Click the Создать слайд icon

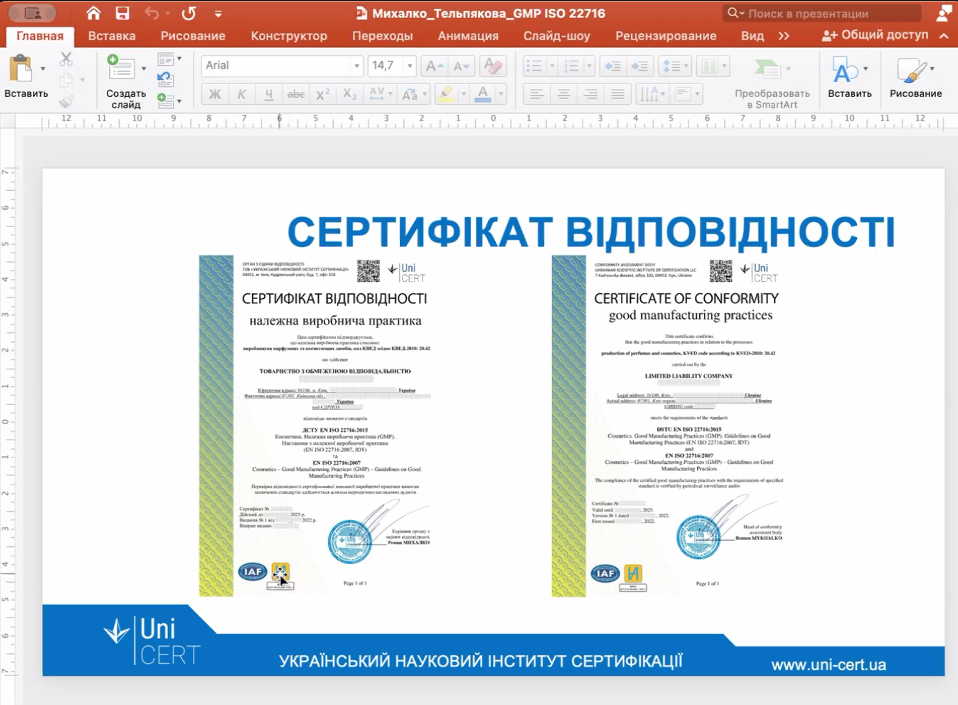coord(125,70)
